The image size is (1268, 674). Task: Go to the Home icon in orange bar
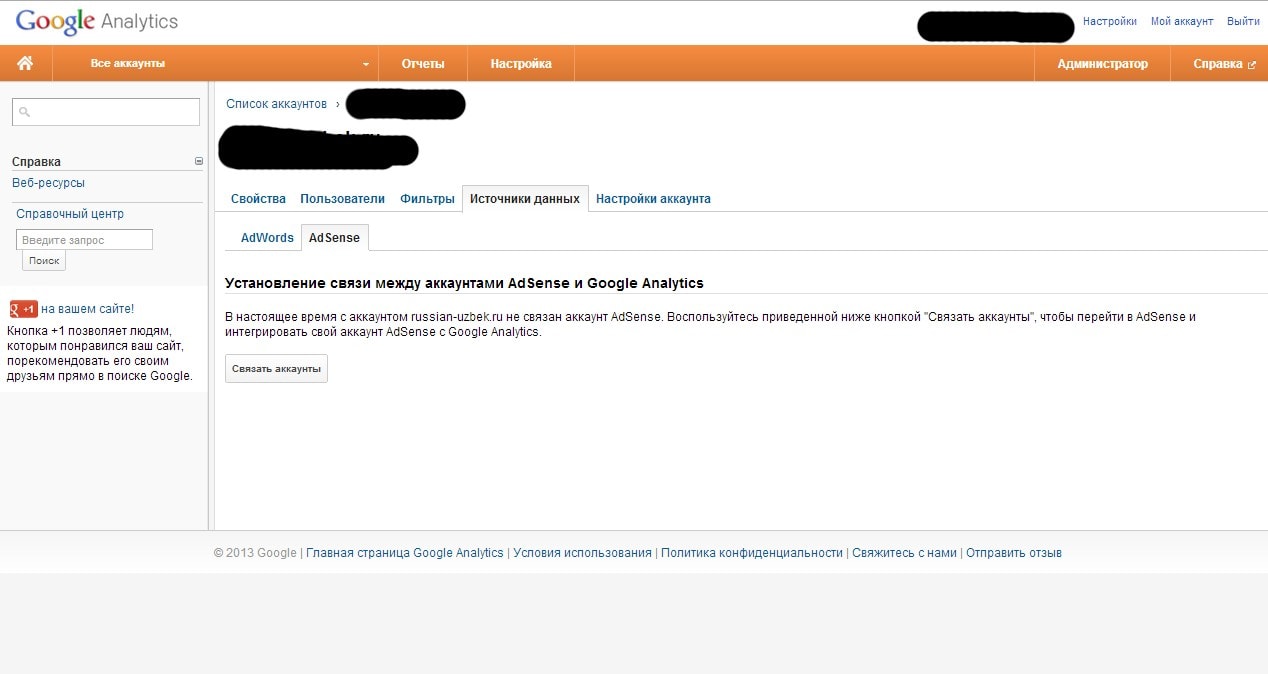point(25,63)
